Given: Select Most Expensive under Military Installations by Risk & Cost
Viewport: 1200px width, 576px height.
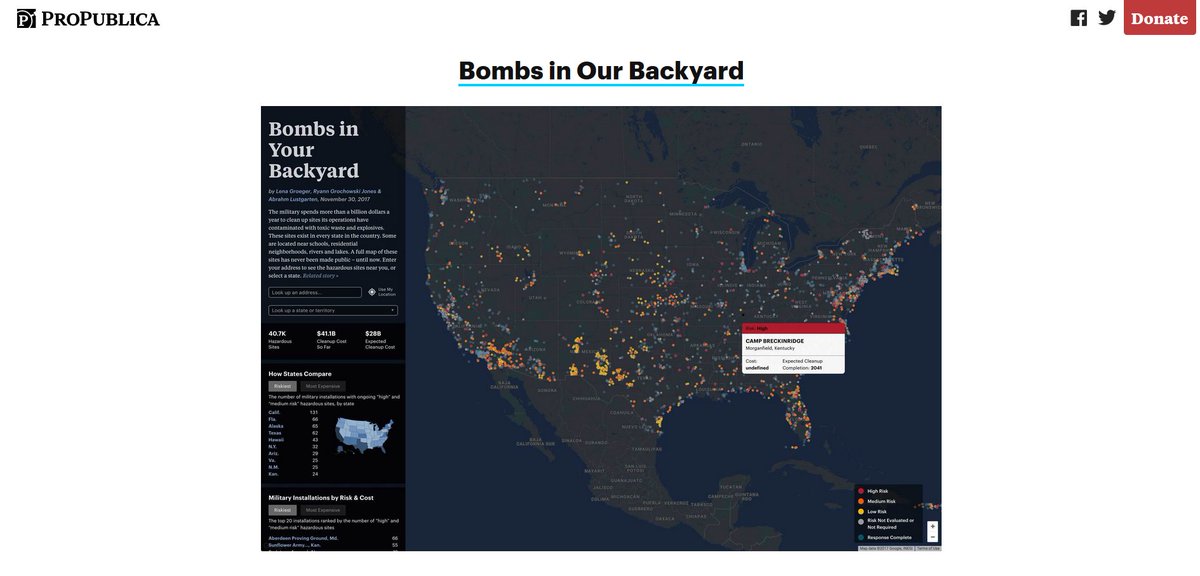Looking at the screenshot, I should point(323,509).
